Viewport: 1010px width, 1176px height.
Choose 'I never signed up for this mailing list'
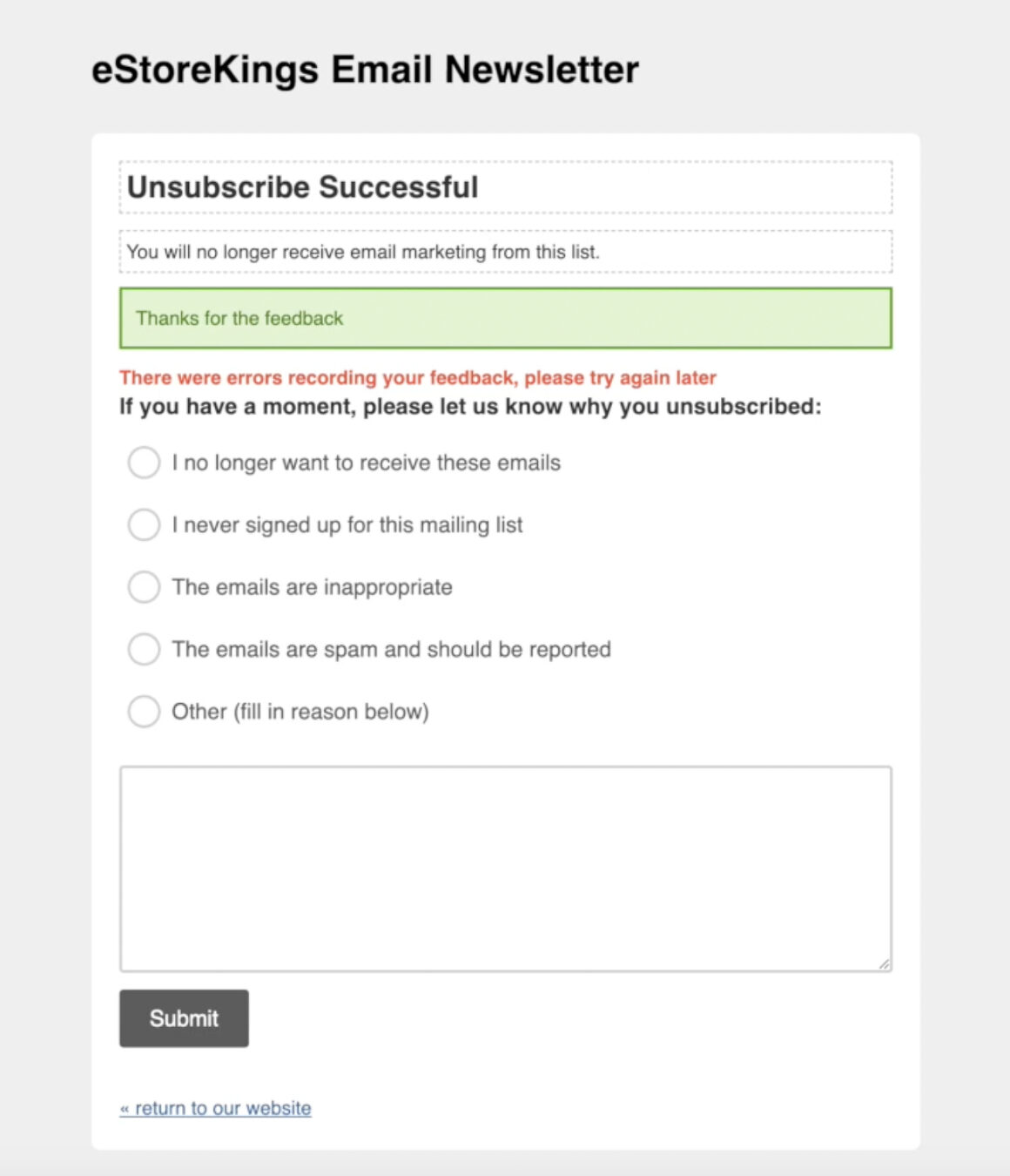click(x=144, y=524)
